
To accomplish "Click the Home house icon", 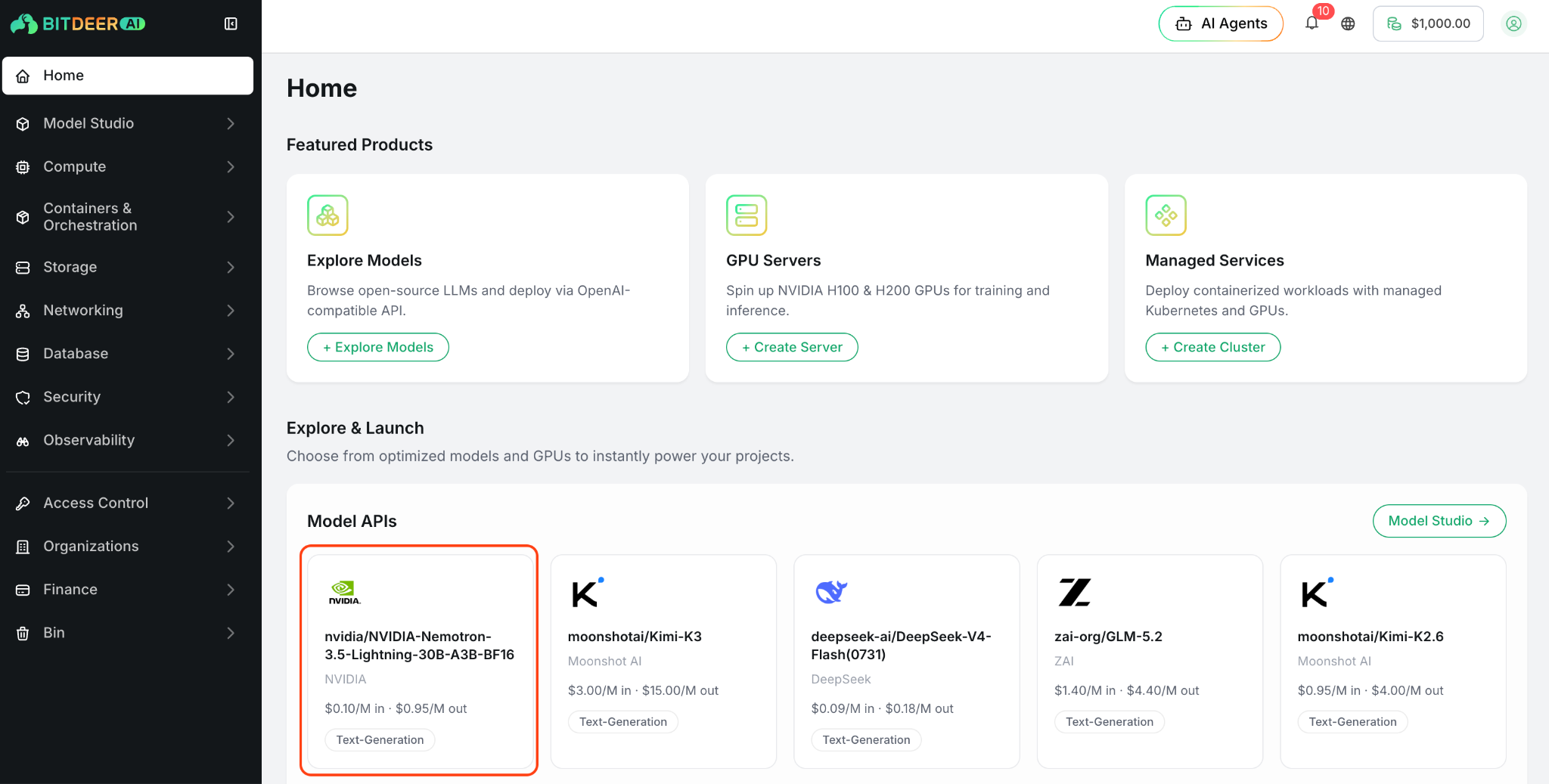I will 23,76.
